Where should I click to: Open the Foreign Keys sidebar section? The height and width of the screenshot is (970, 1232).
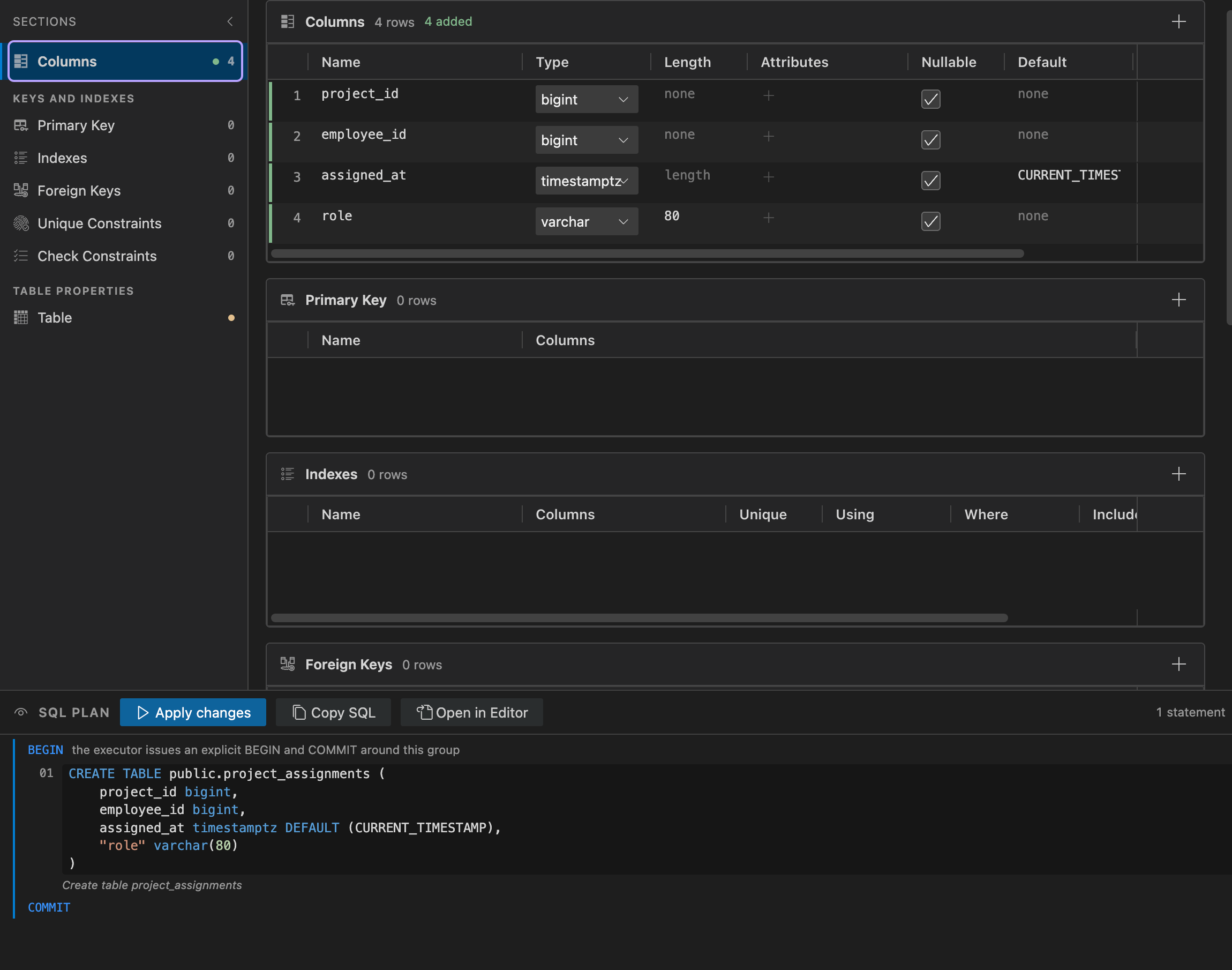124,191
